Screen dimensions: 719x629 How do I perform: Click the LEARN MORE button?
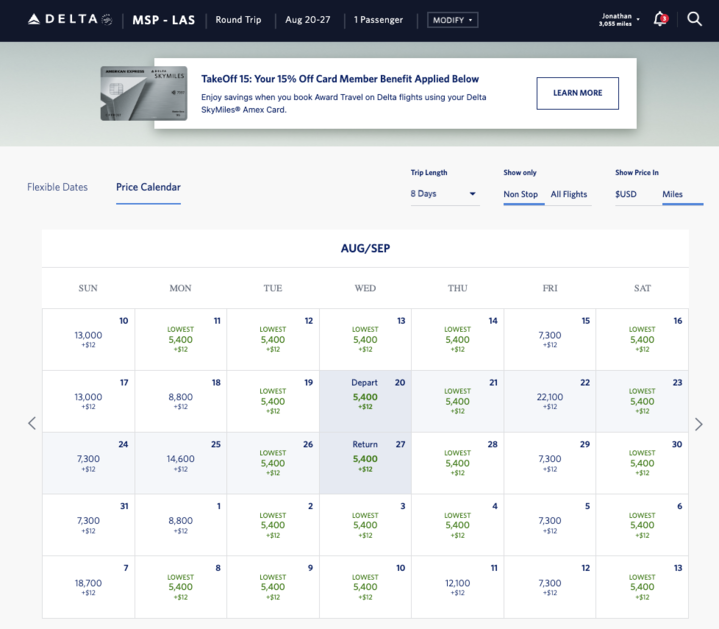[577, 93]
